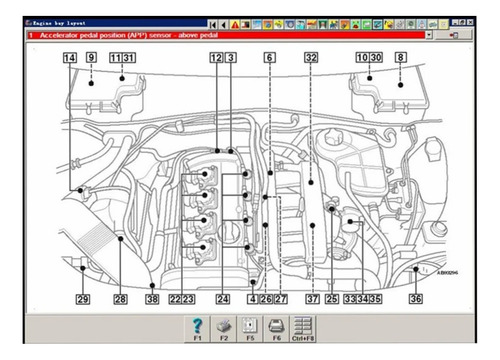Select component label 27

click(x=281, y=299)
